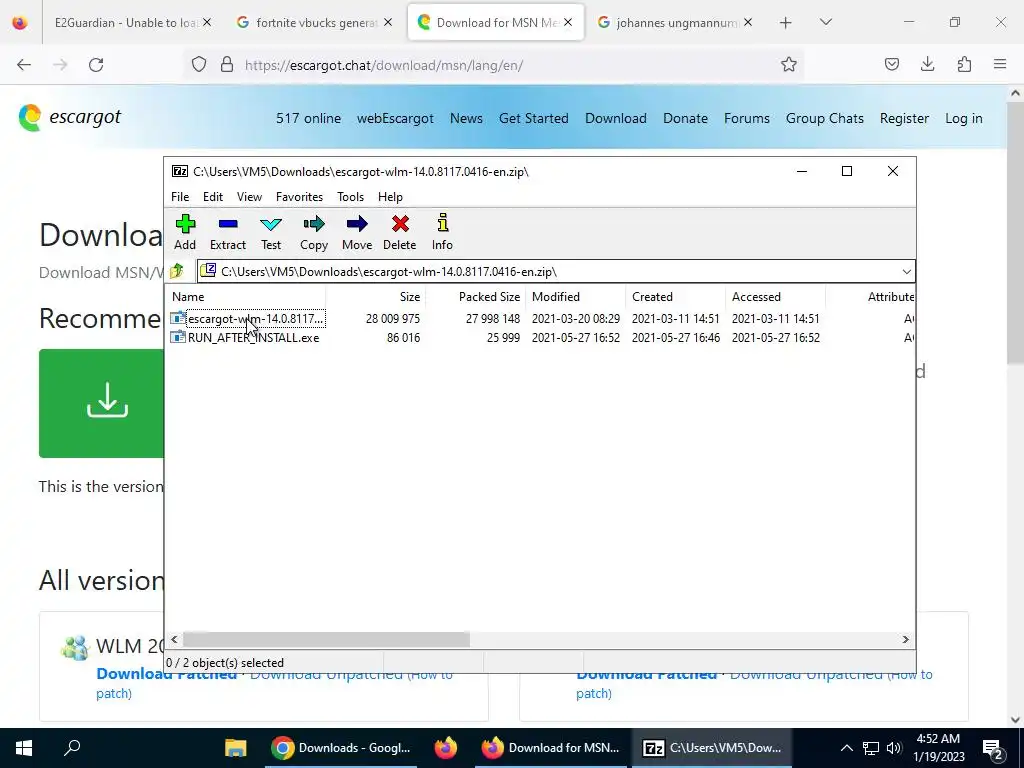Open Forums link in the header

point(746,118)
